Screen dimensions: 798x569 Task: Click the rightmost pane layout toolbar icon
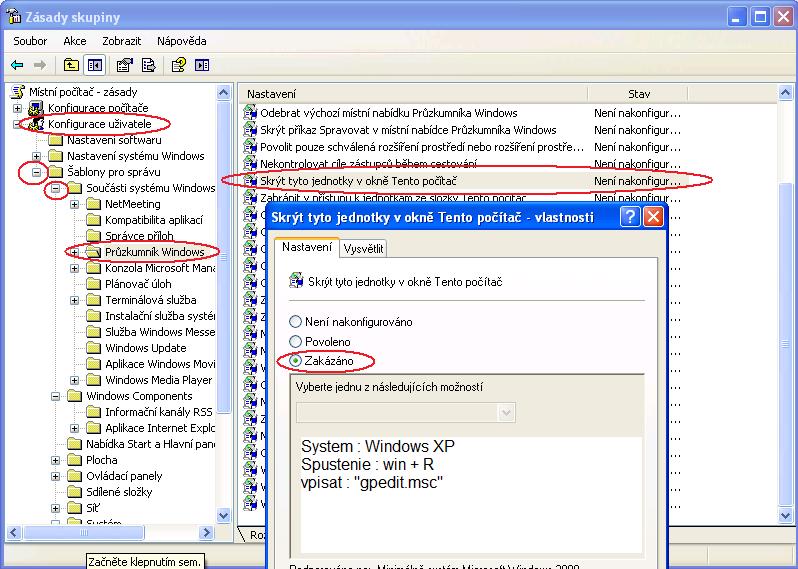point(202,65)
